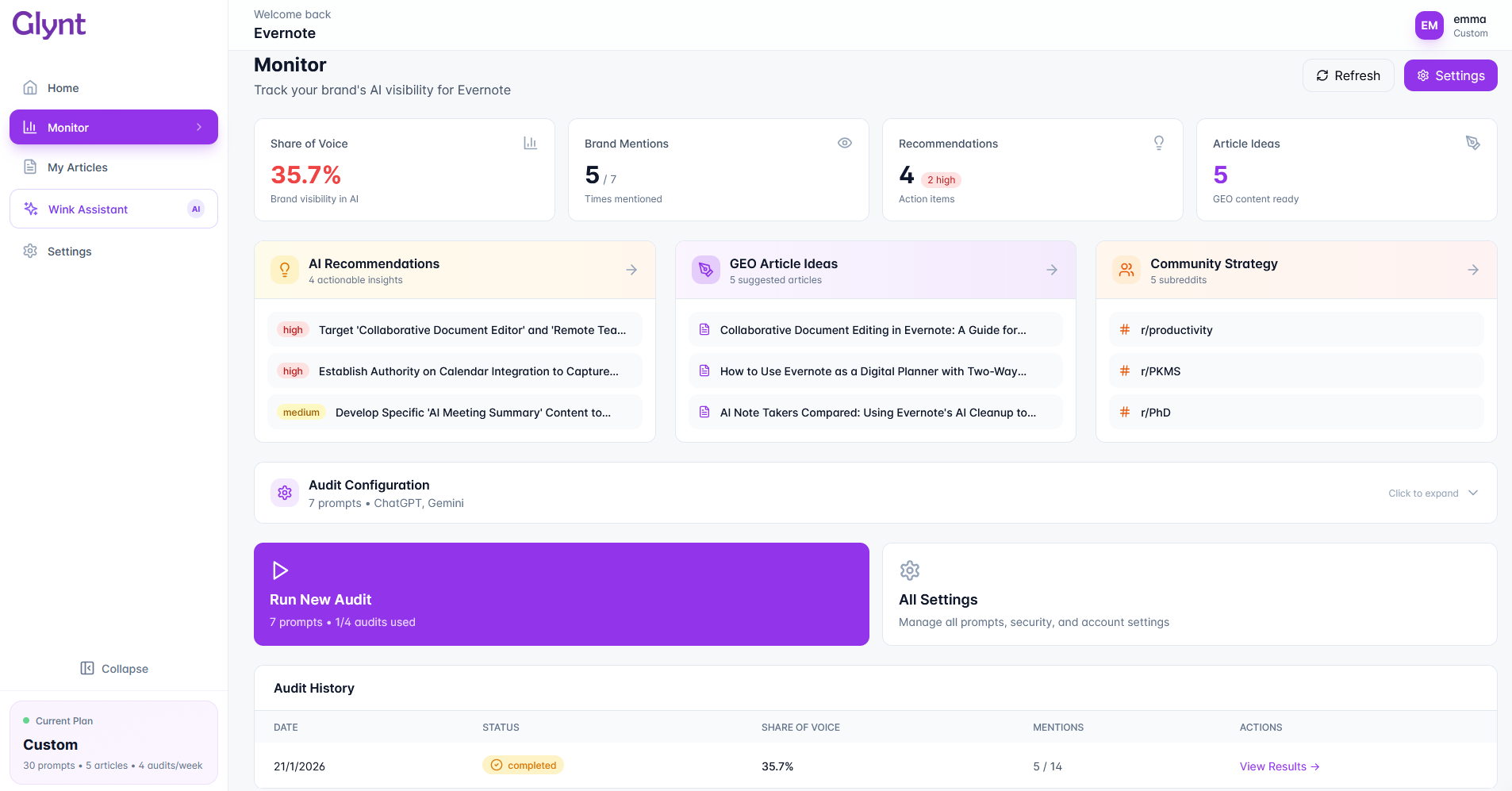Click the Community Strategy people icon
This screenshot has width=1512, height=791.
(x=1126, y=270)
